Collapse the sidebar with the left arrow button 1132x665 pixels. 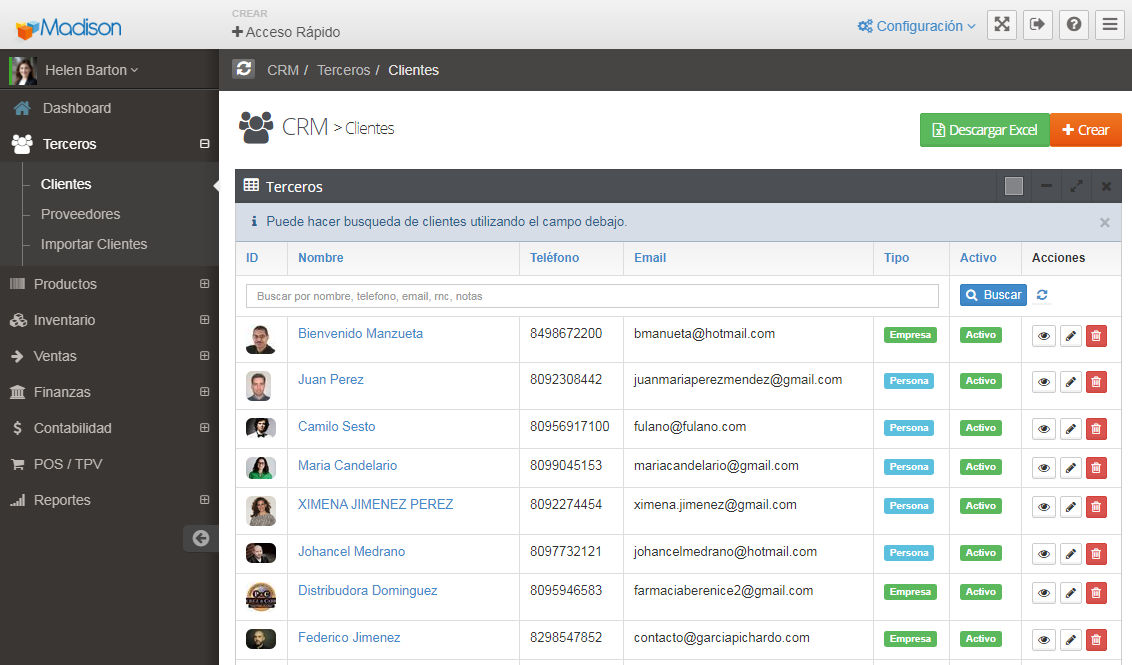[x=200, y=538]
